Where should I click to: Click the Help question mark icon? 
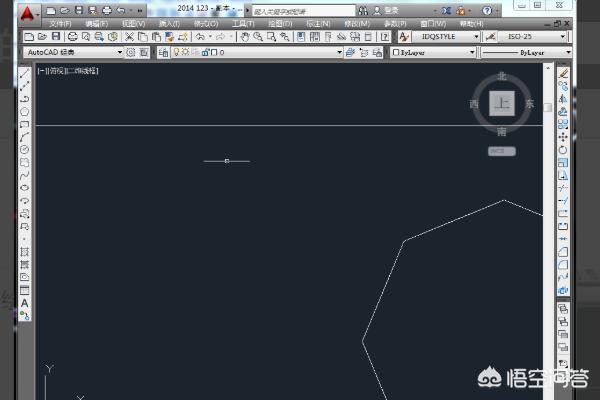coord(385,37)
